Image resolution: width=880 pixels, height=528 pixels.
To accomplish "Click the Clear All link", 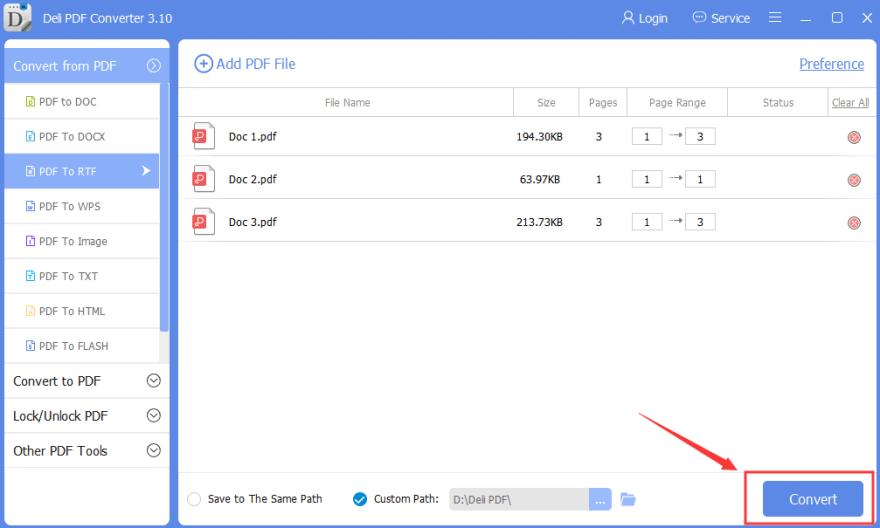I will tap(850, 103).
